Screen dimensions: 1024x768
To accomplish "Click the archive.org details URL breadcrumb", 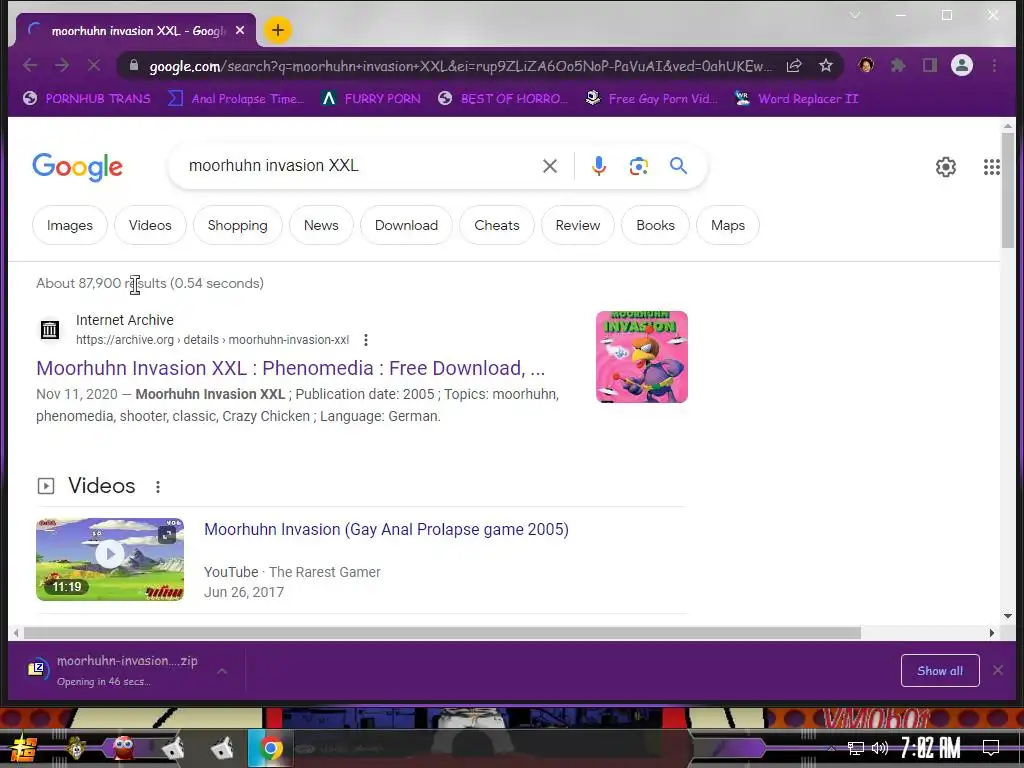I will pos(212,340).
